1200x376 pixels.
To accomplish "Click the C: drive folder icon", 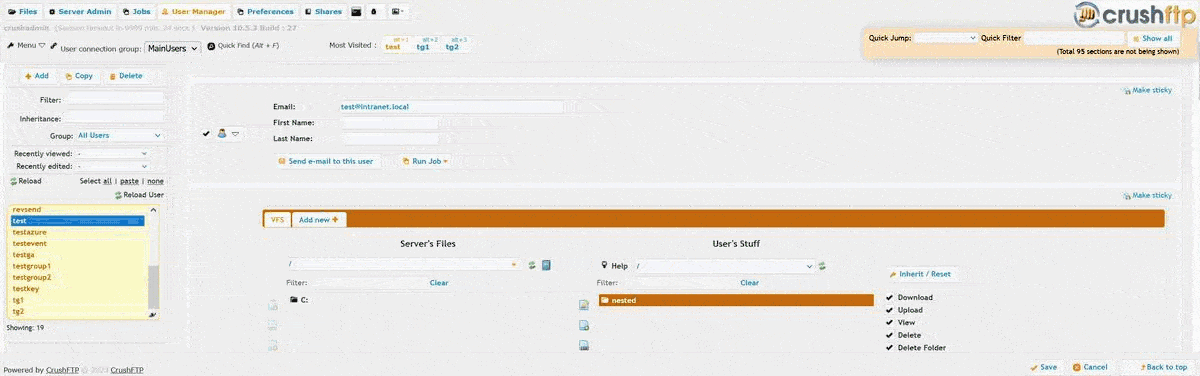I will point(294,299).
